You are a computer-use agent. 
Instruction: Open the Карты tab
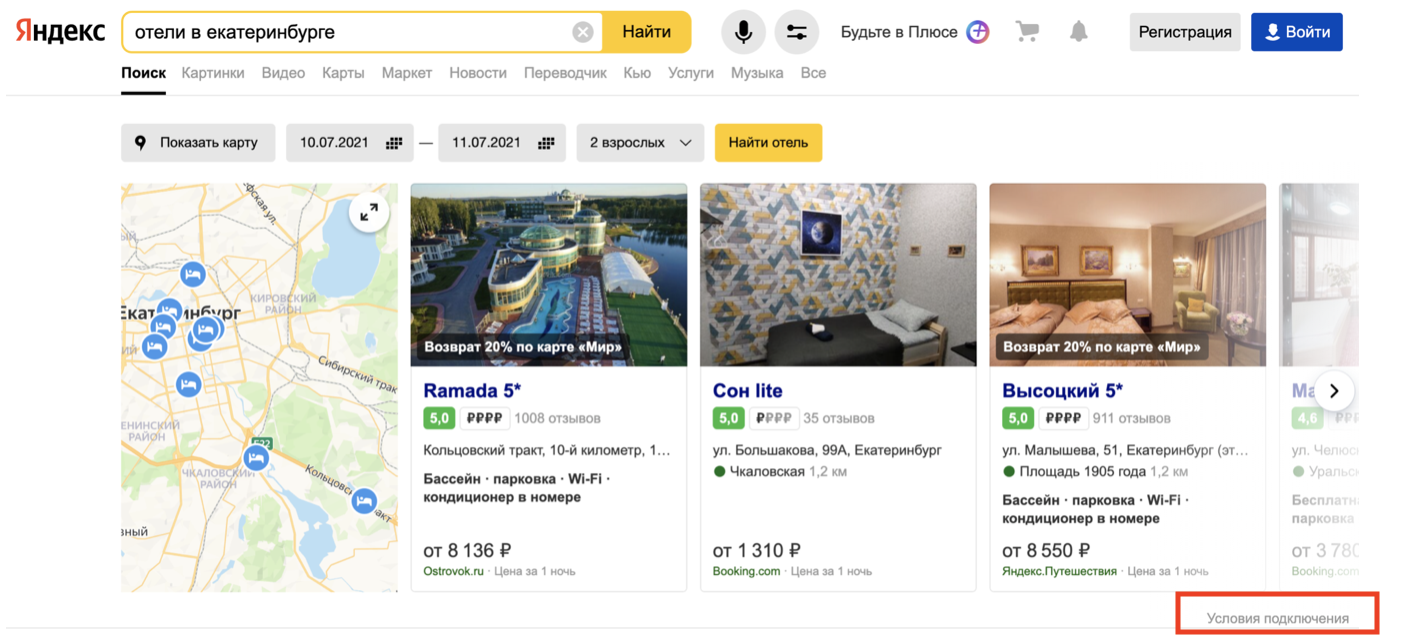point(343,73)
